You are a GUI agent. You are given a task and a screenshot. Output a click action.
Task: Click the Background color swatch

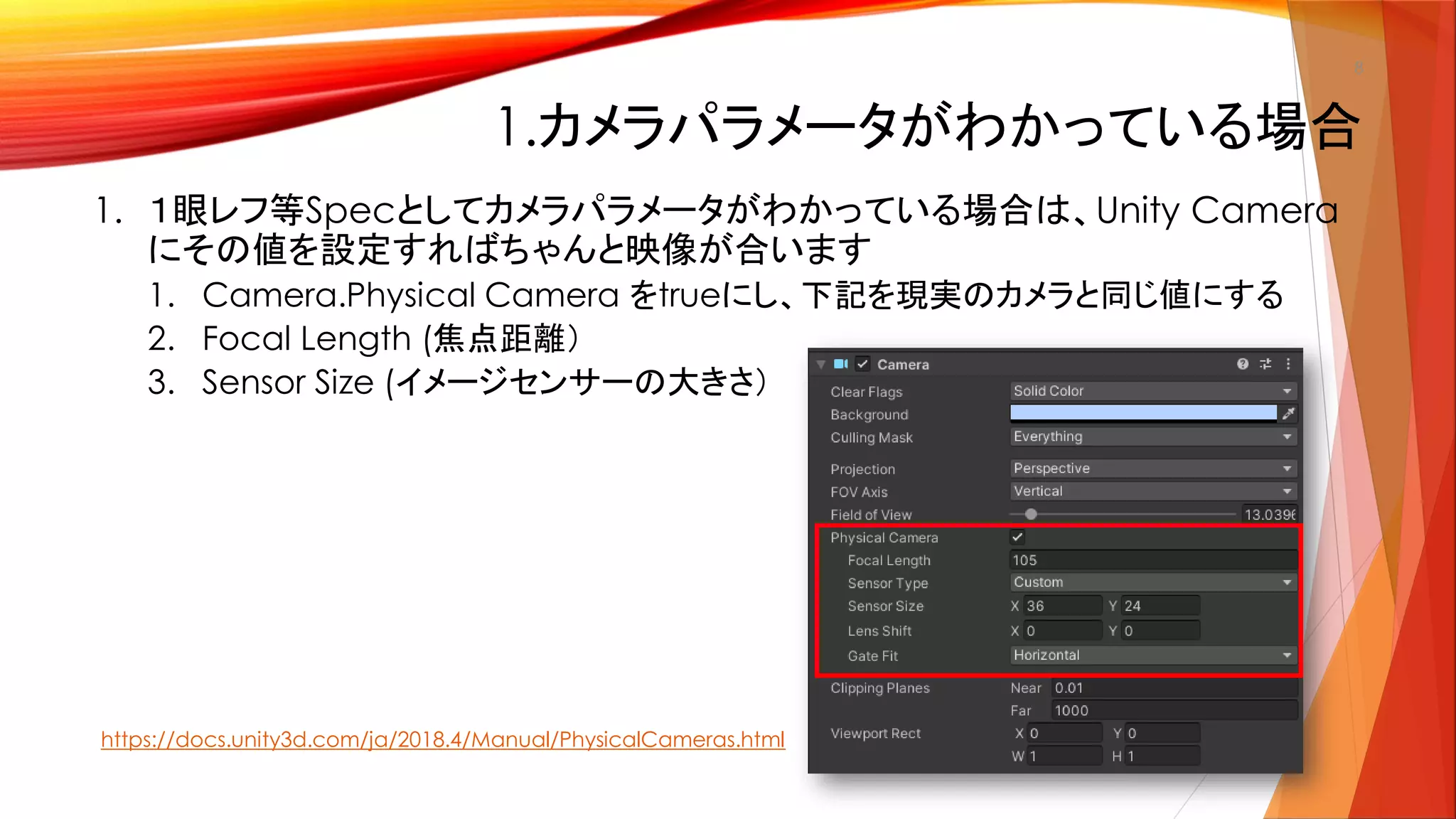click(x=1143, y=413)
